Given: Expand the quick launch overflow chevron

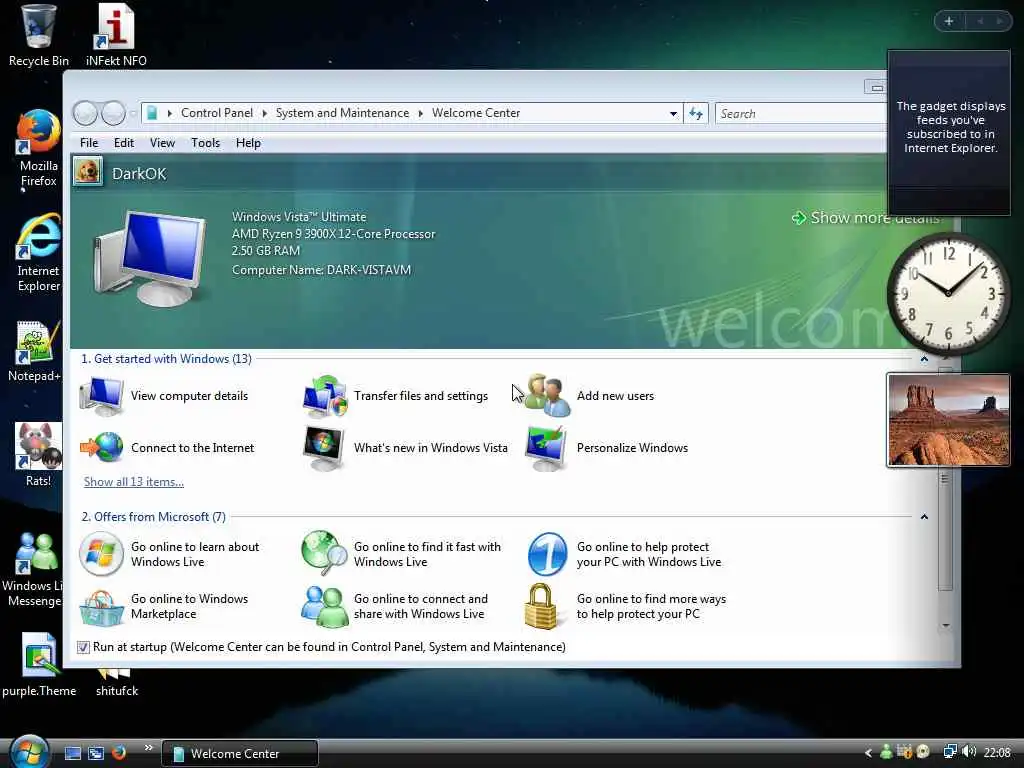Looking at the screenshot, I should (148, 748).
